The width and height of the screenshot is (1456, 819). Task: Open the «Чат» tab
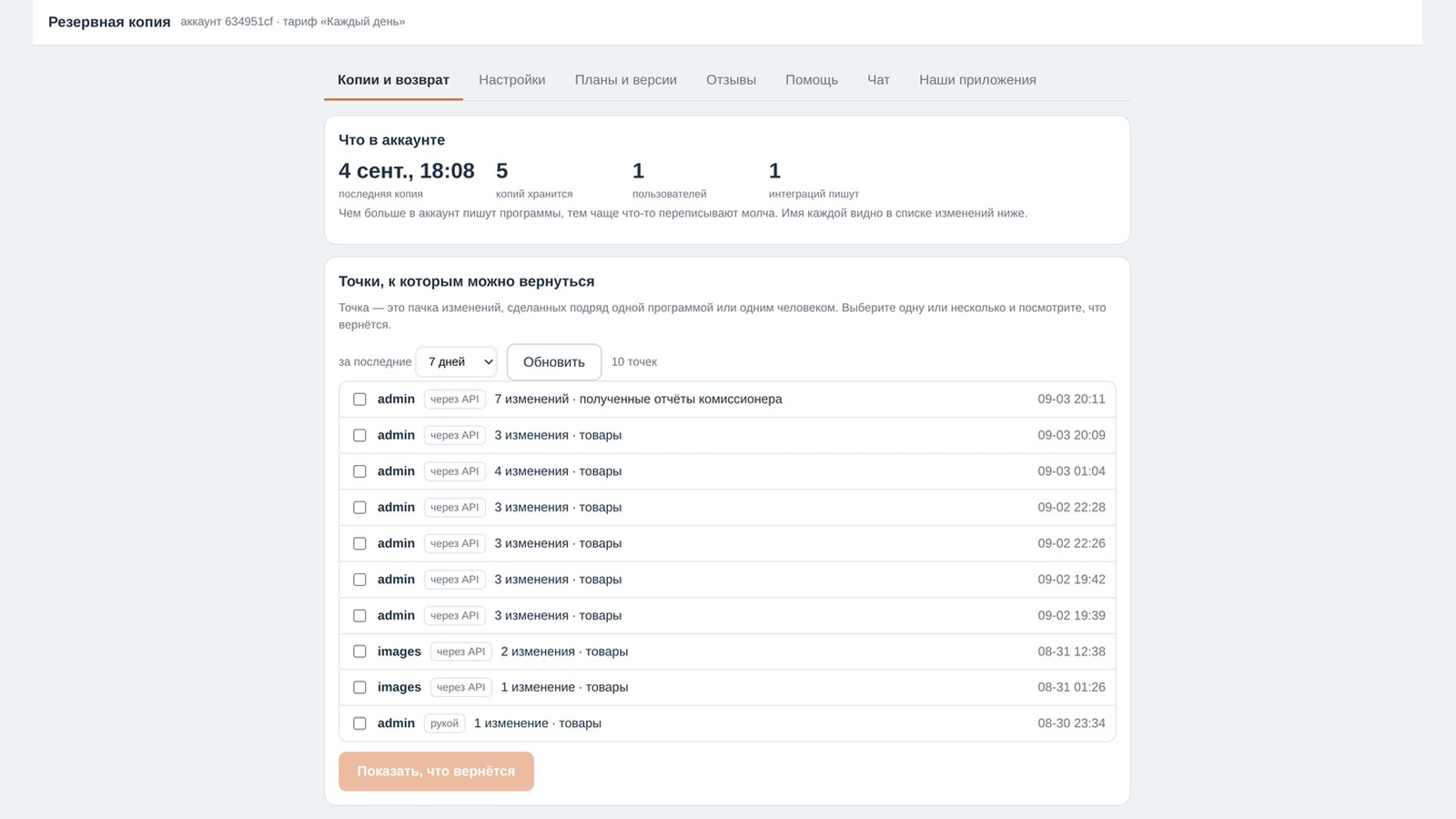tap(878, 80)
